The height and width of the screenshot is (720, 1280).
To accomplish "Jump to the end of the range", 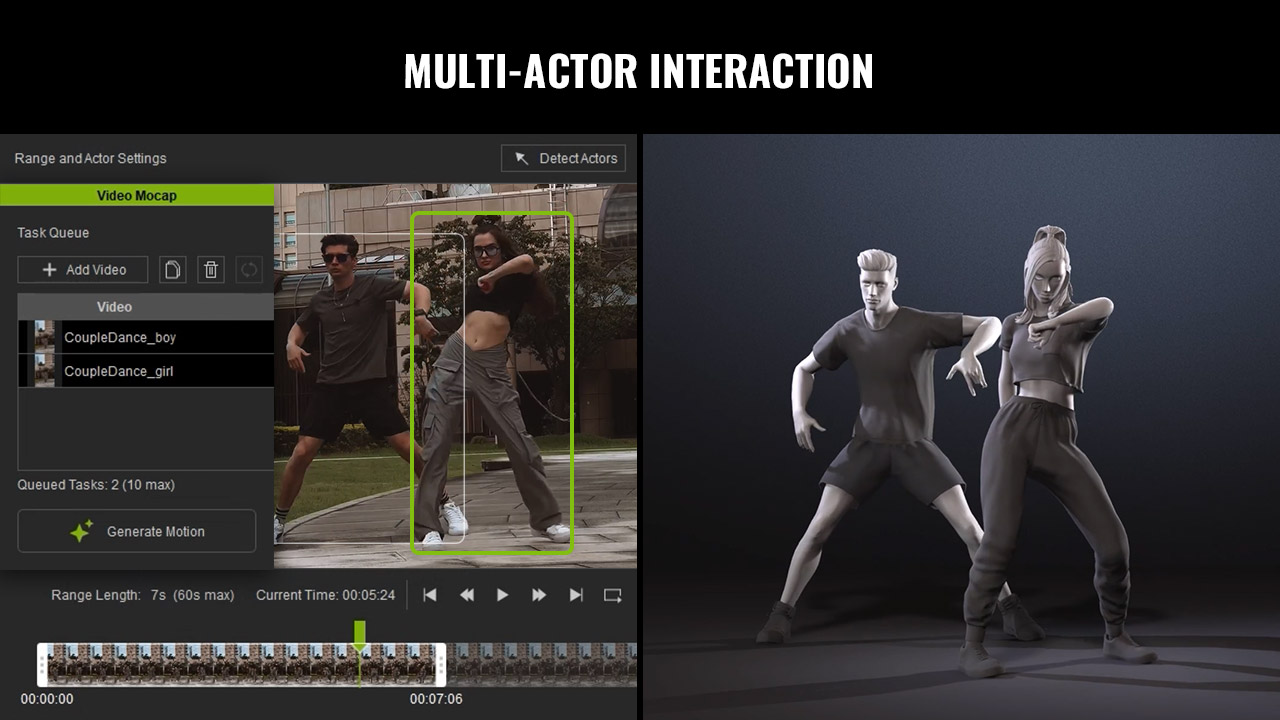I will pyautogui.click(x=576, y=595).
